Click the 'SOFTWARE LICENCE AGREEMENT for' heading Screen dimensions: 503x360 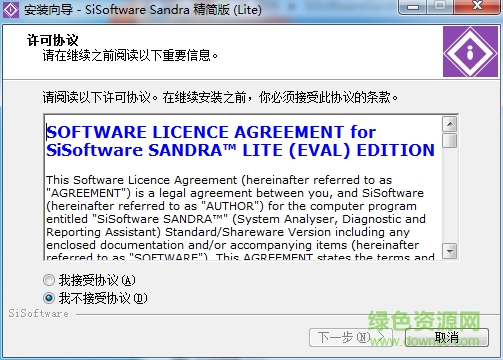[x=211, y=132]
